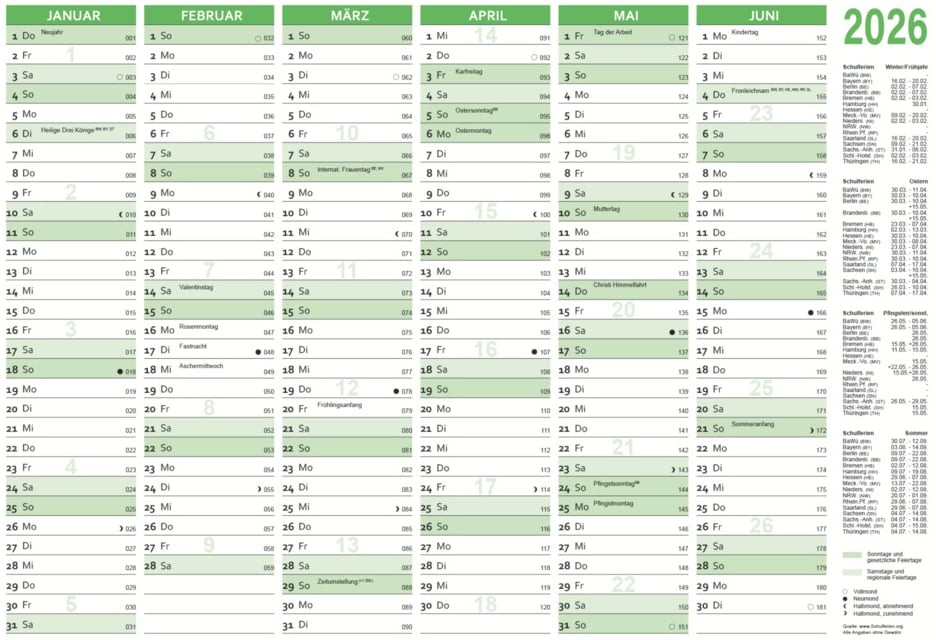Image resolution: width=936 pixels, height=640 pixels.
Task: Click the new moon icon on 16 May
Action: [672, 332]
